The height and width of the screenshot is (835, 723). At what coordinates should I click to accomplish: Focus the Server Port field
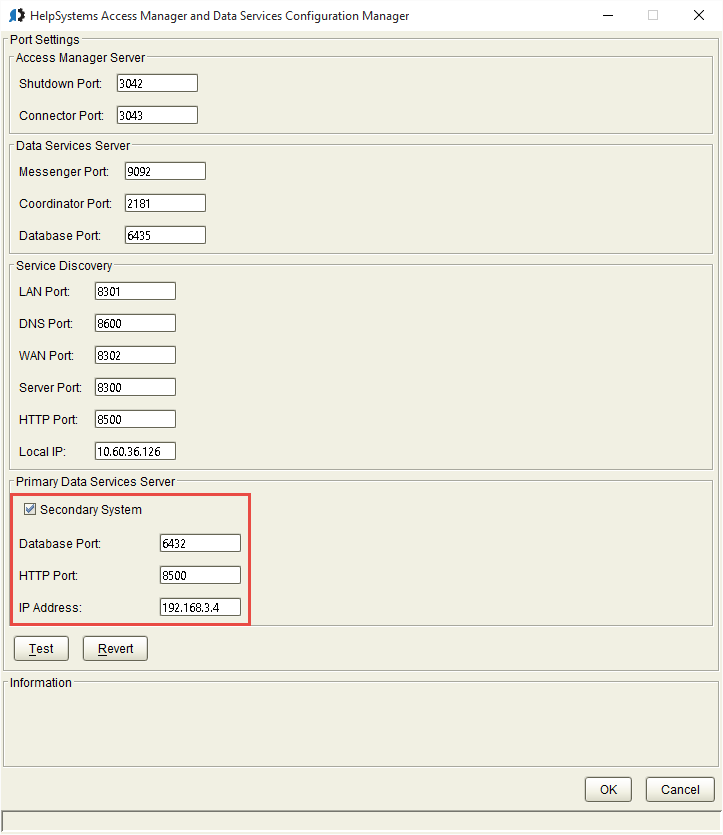(135, 387)
